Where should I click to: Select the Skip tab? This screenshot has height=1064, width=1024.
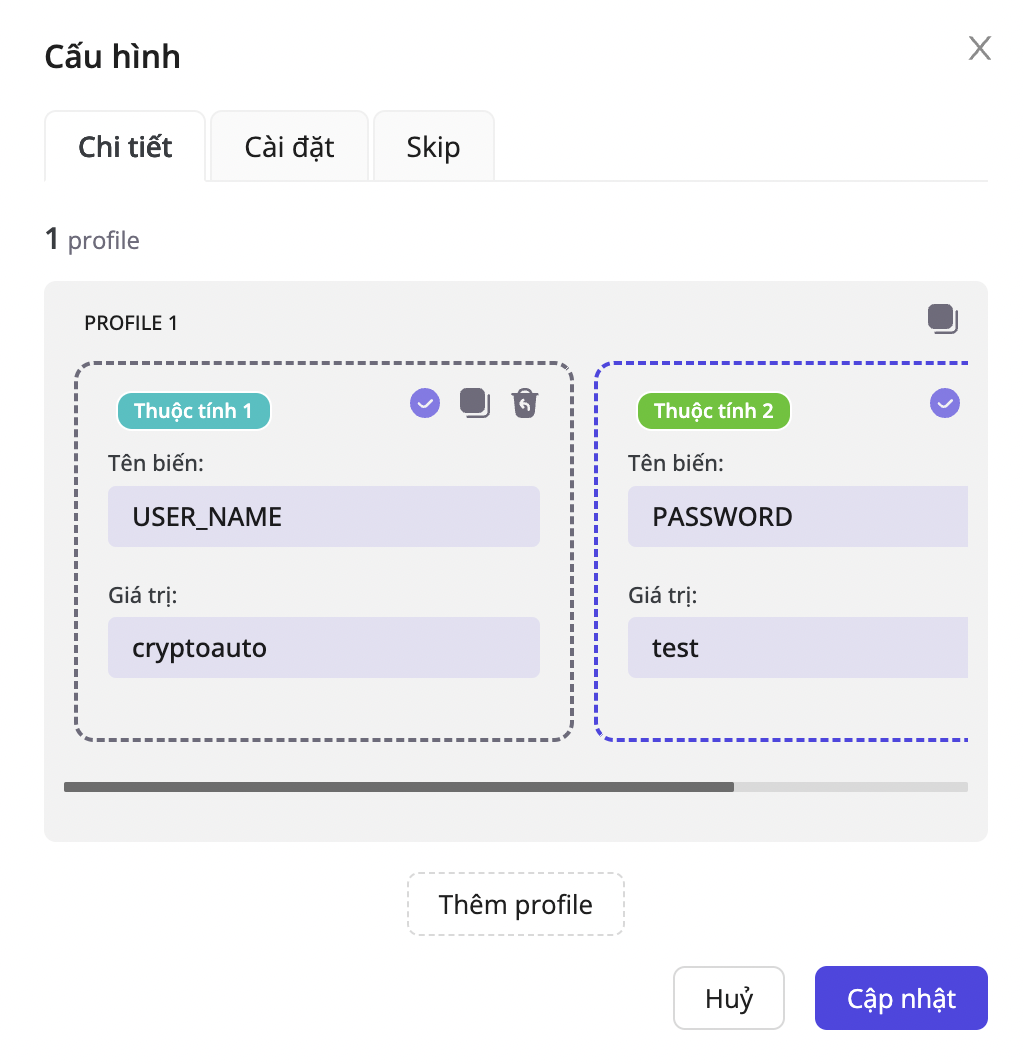pyautogui.click(x=433, y=148)
